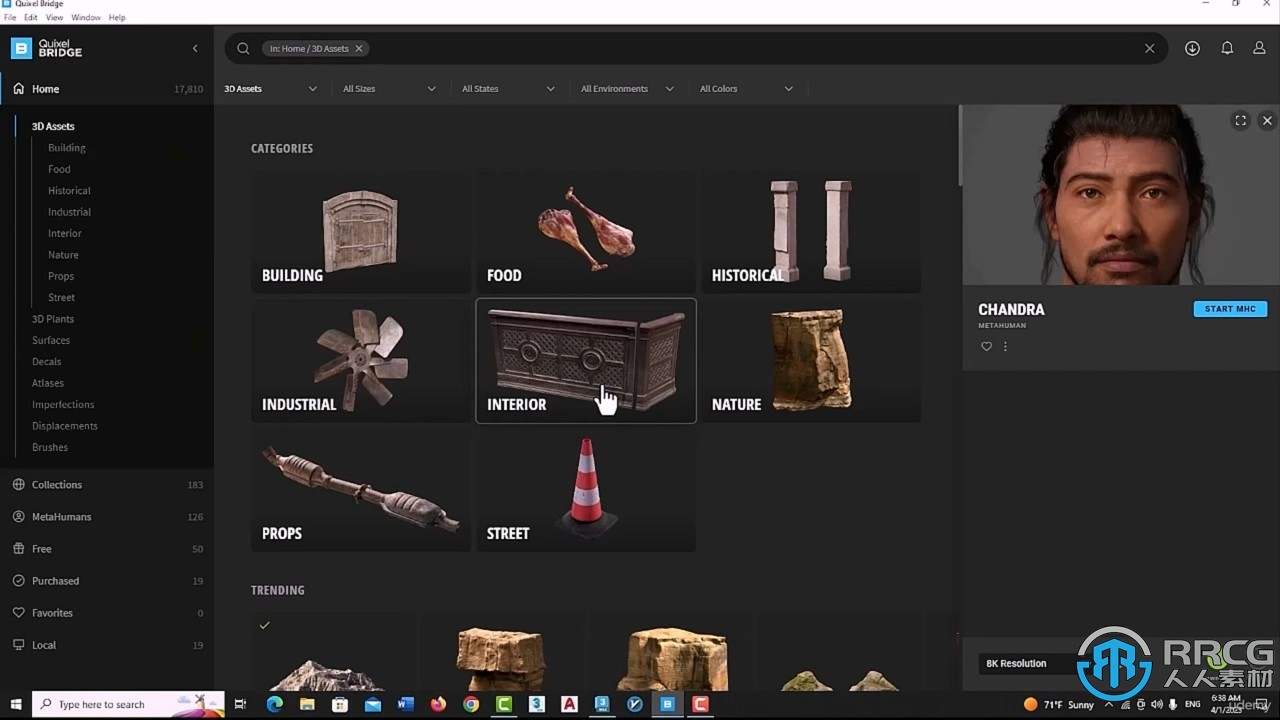
Task: Open Brushes in the sidebar
Action: pos(50,448)
